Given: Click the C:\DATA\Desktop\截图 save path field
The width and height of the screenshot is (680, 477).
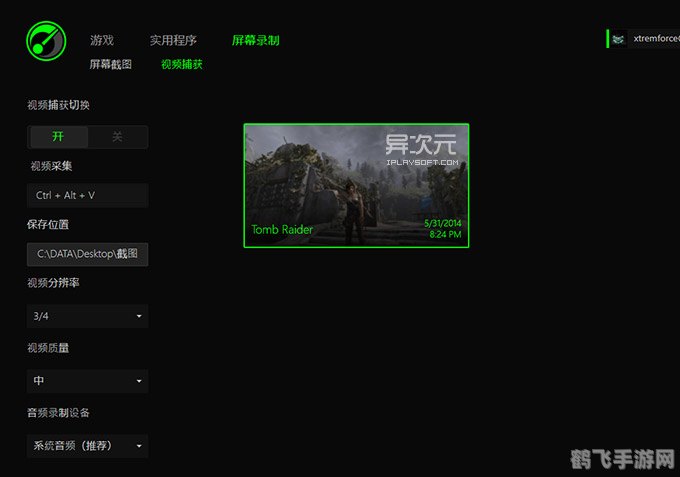Looking at the screenshot, I should (88, 254).
